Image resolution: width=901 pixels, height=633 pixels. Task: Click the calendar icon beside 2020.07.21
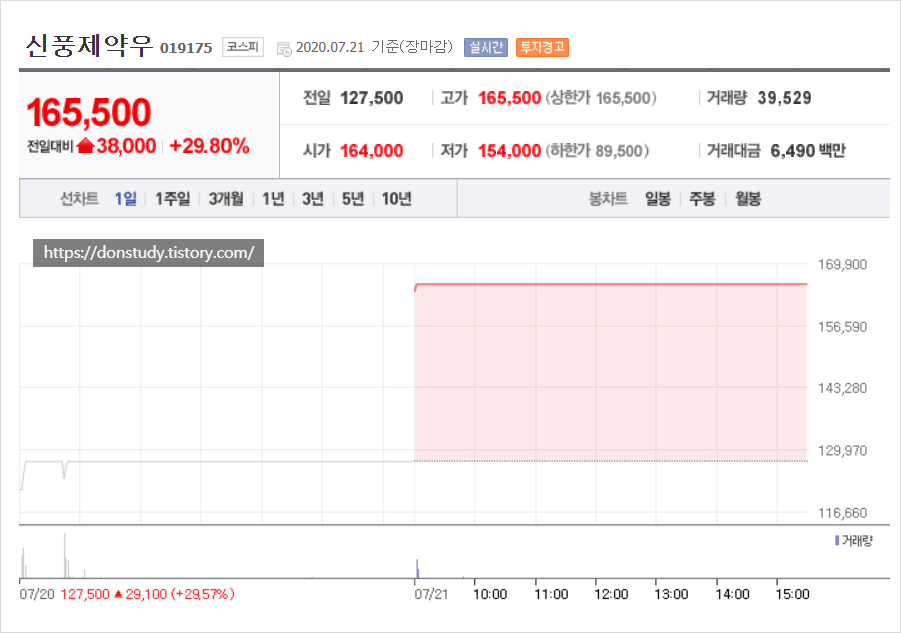(284, 49)
